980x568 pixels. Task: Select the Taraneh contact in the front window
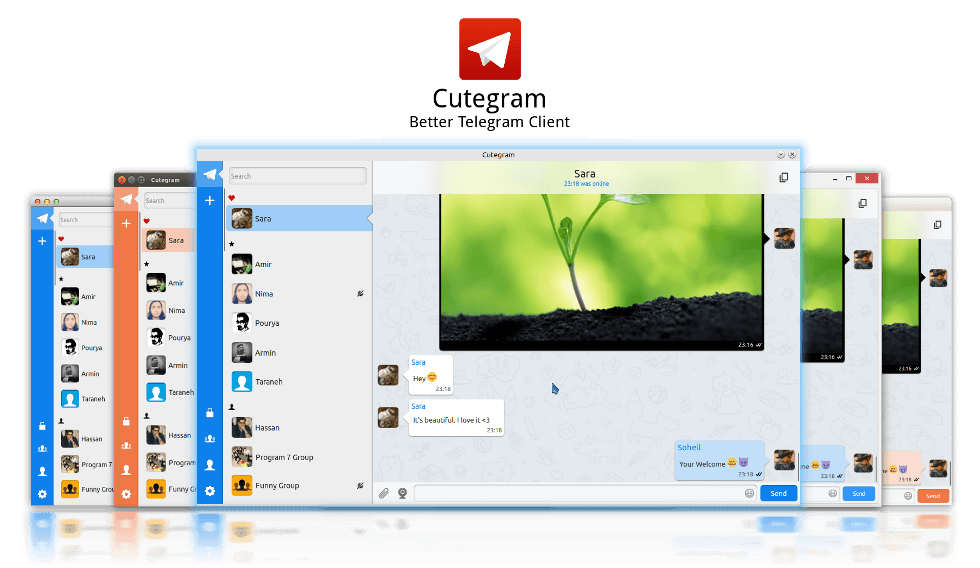tap(299, 382)
